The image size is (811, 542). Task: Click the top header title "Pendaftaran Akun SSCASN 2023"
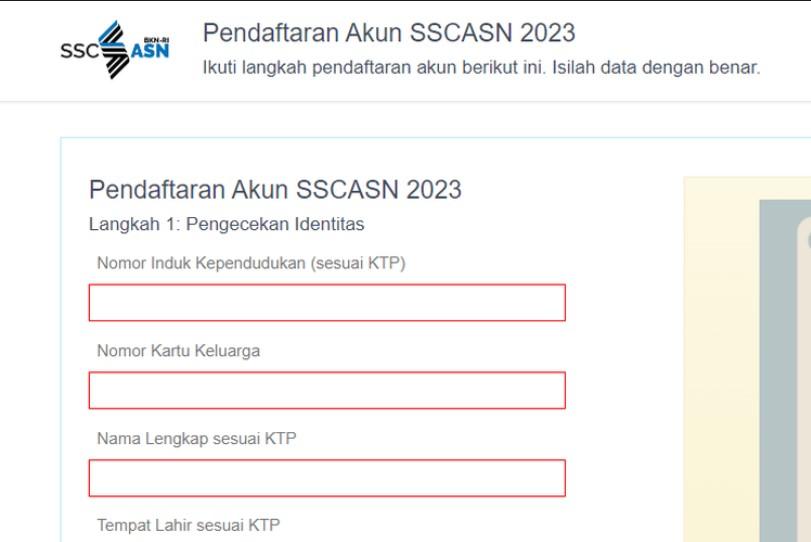[x=389, y=33]
